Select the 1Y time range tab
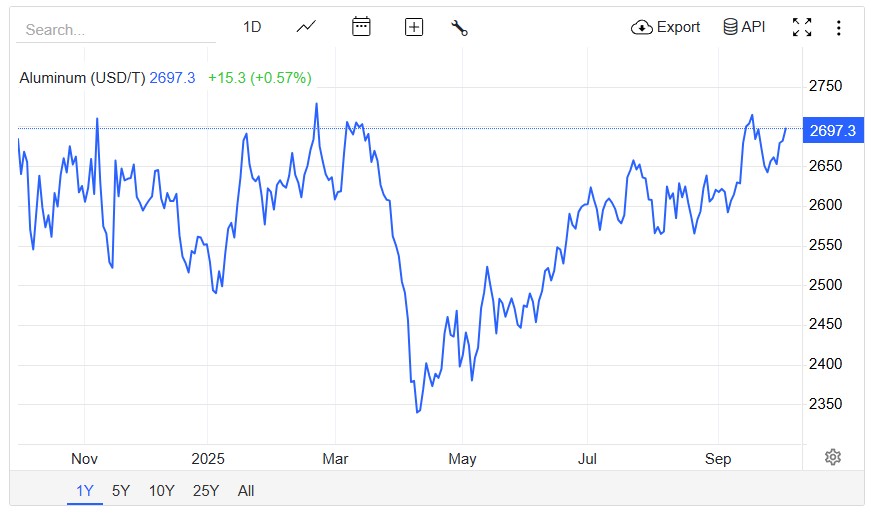 (x=85, y=490)
